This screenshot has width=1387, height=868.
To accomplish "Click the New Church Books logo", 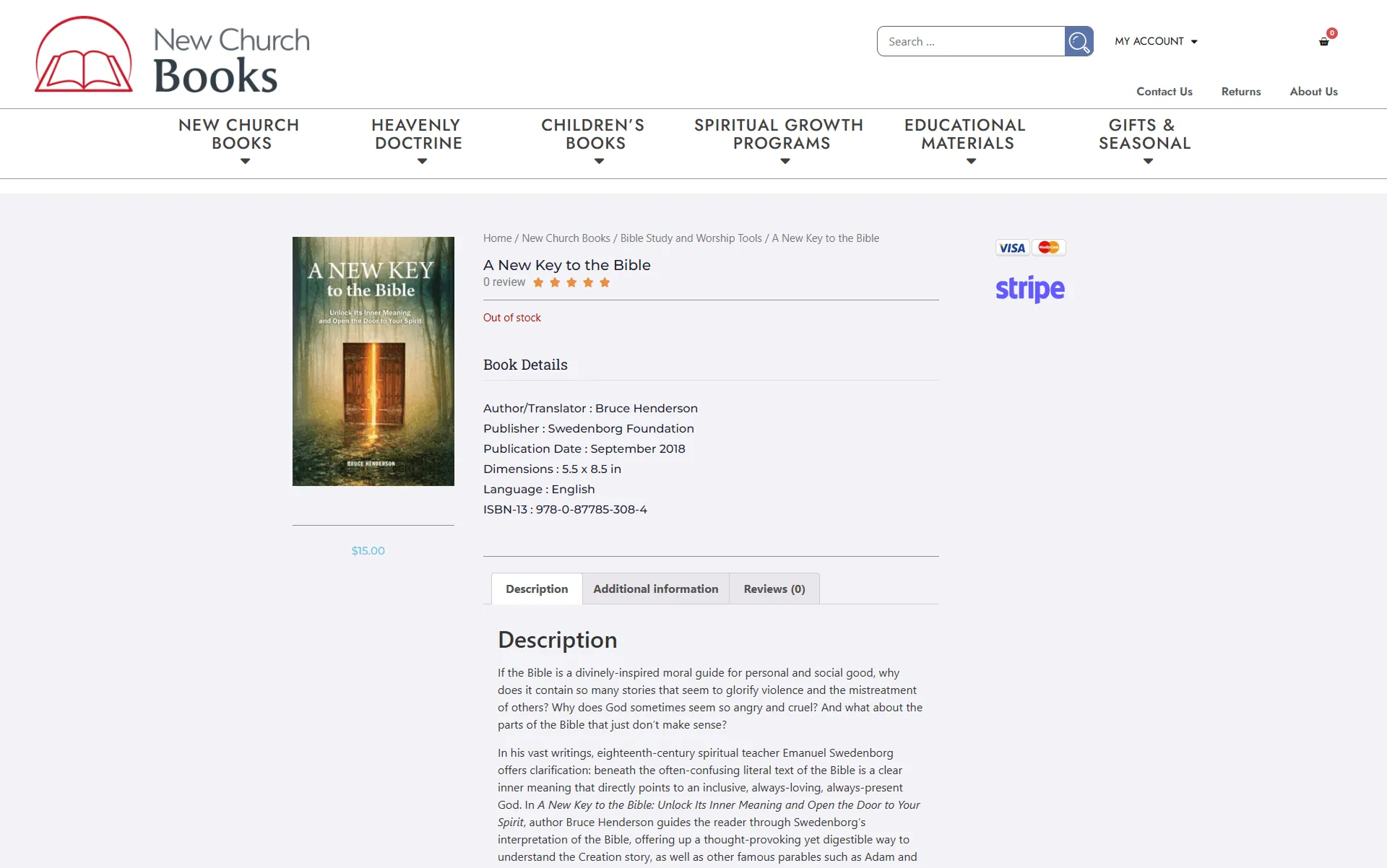I will pos(172,56).
